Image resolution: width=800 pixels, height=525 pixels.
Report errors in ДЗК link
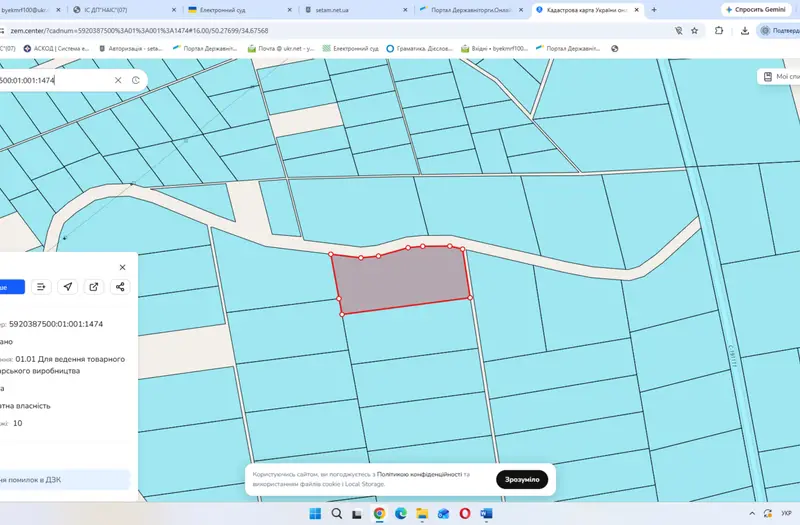(x=64, y=480)
